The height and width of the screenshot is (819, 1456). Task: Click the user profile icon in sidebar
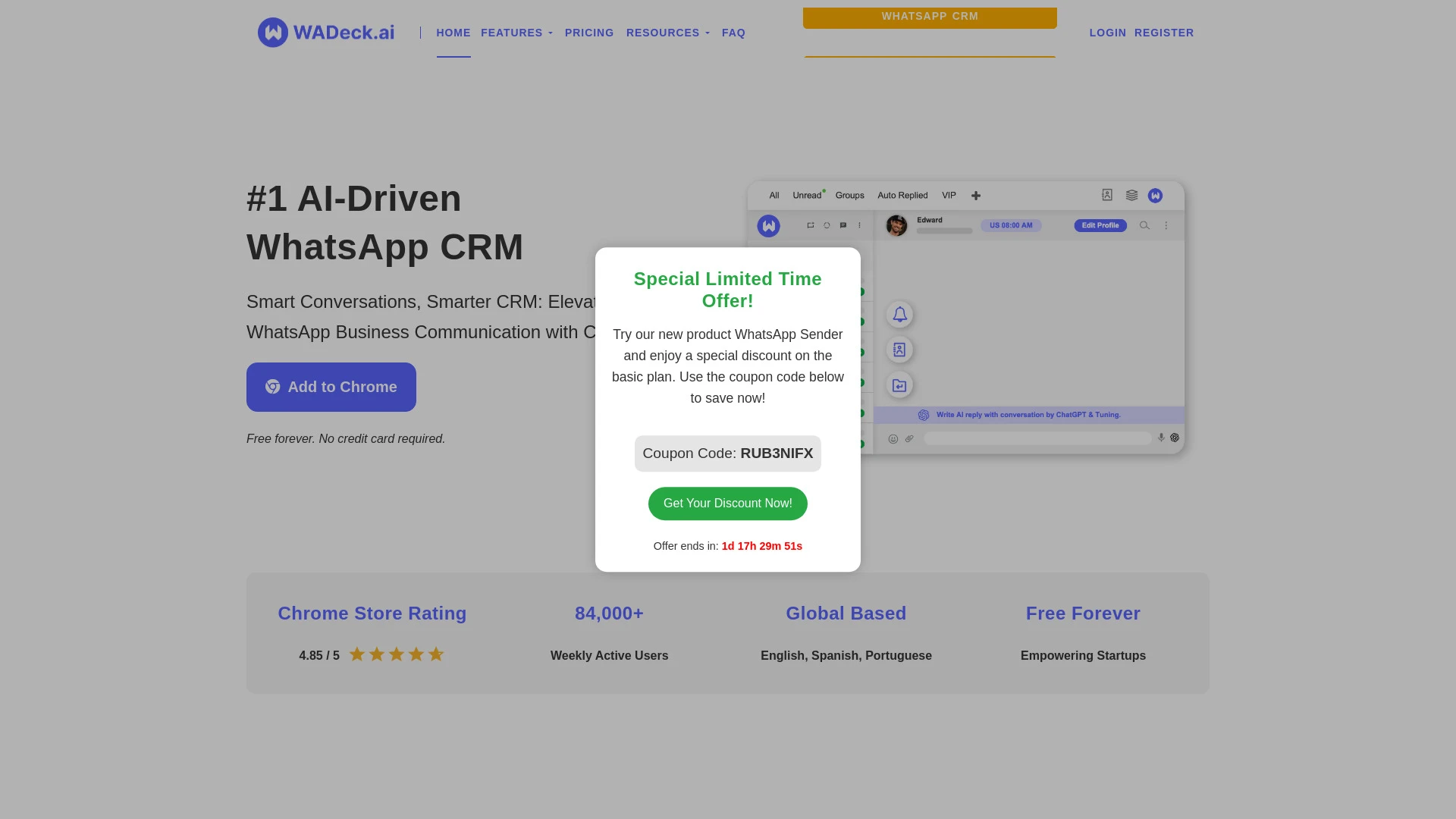tap(899, 349)
